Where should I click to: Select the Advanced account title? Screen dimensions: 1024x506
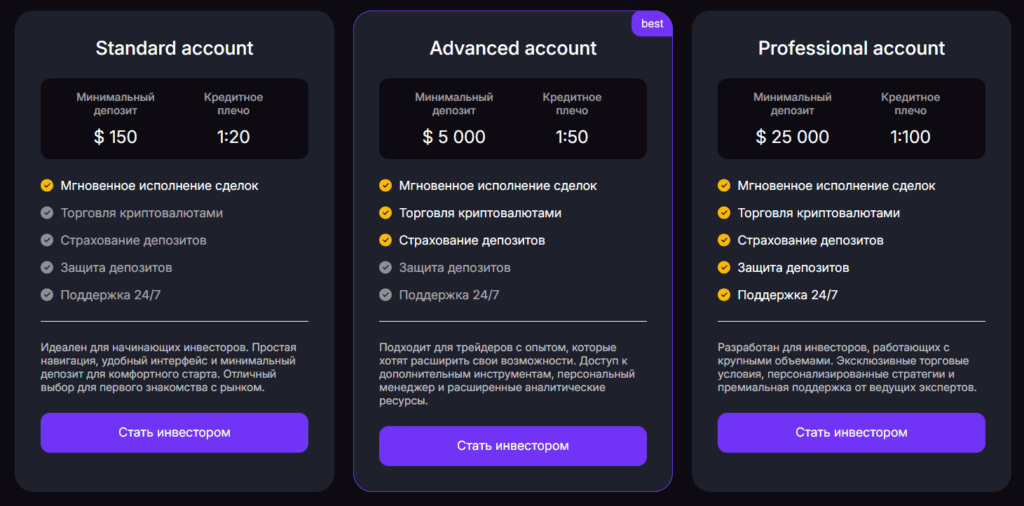pyautogui.click(x=513, y=48)
